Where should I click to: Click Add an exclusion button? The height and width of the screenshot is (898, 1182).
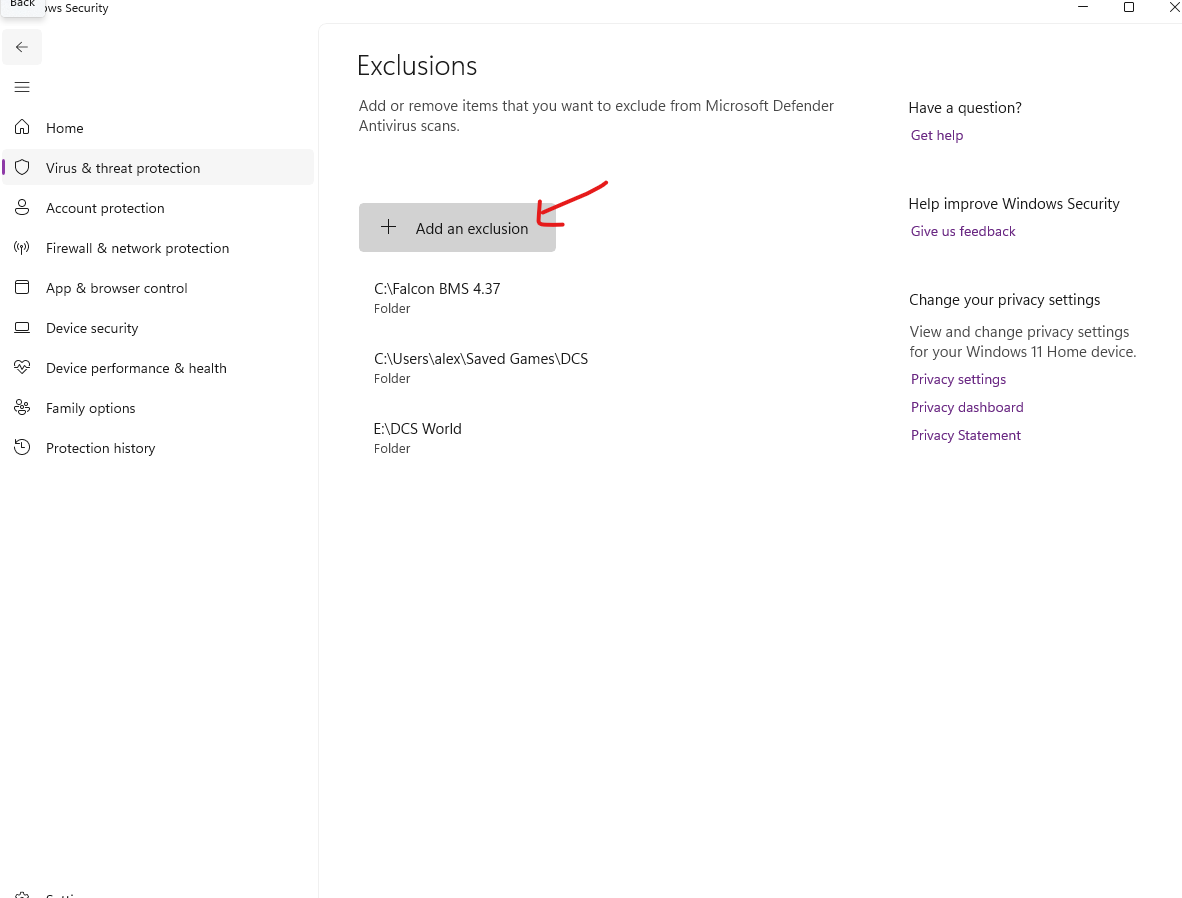[457, 228]
